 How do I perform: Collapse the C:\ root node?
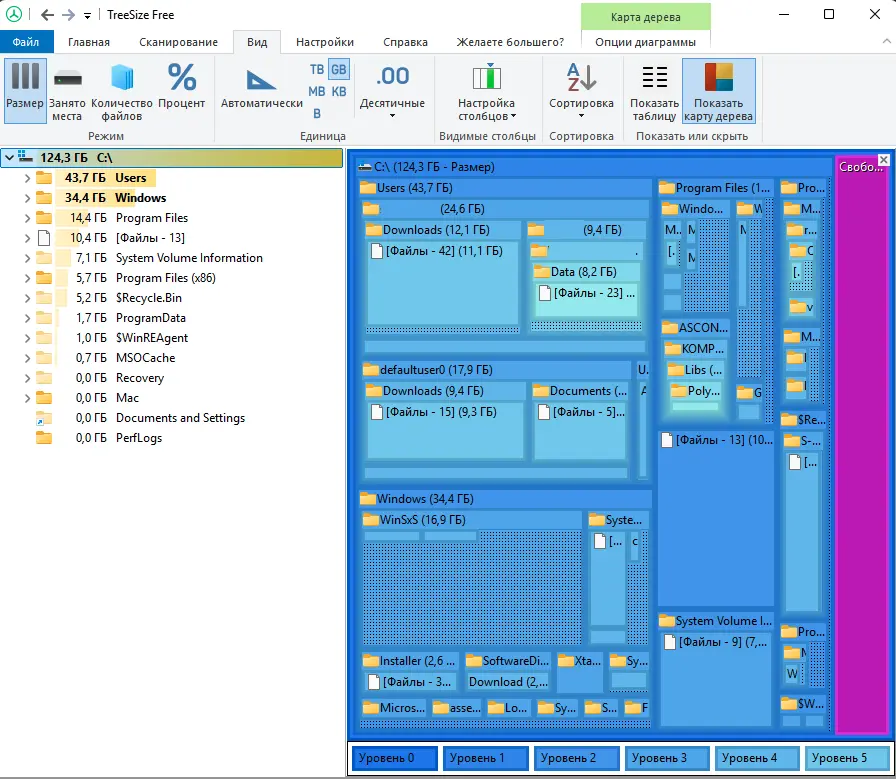click(x=10, y=157)
